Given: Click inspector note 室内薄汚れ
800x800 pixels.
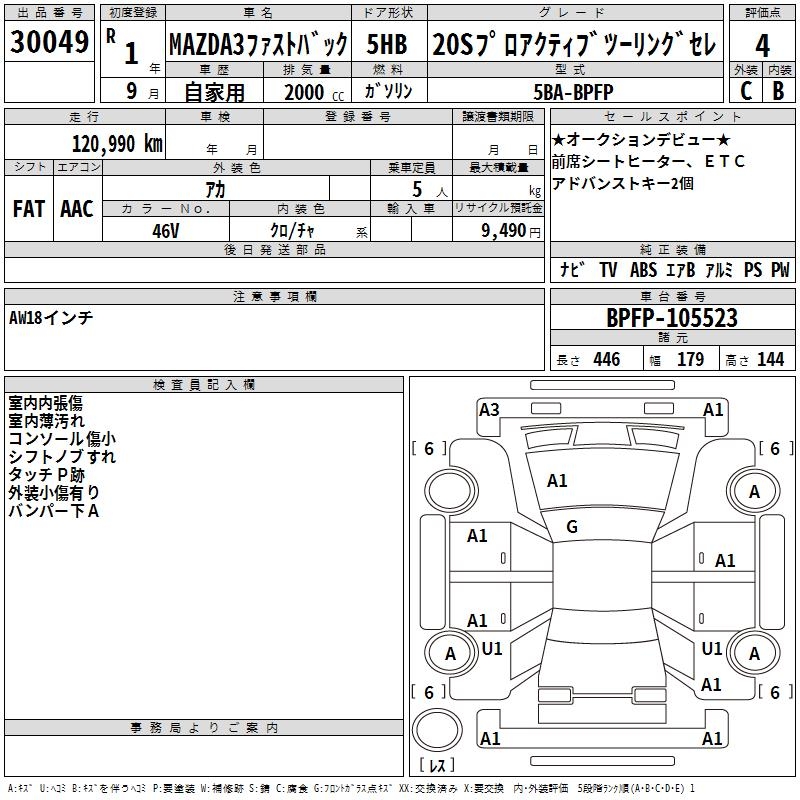Looking at the screenshot, I should tap(46, 421).
